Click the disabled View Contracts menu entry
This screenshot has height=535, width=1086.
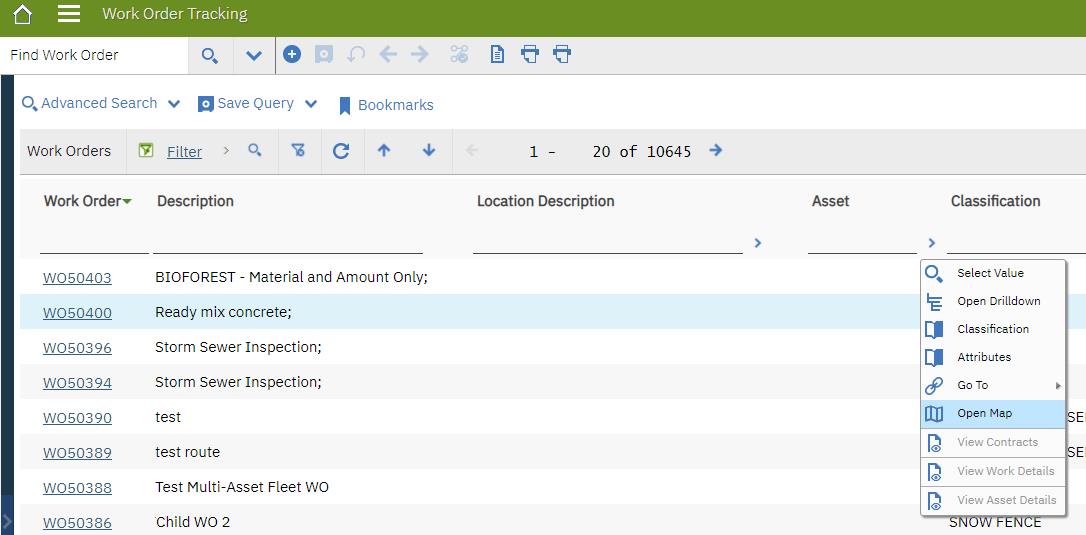[x=993, y=443]
